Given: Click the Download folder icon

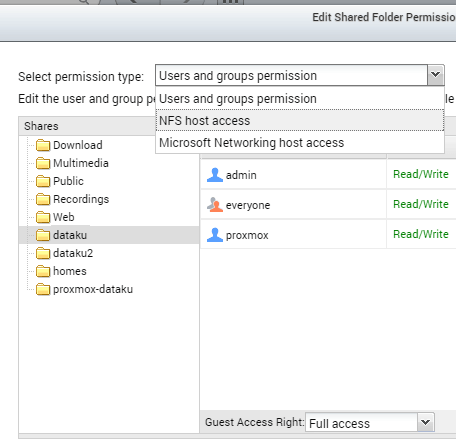Looking at the screenshot, I should click(43, 145).
